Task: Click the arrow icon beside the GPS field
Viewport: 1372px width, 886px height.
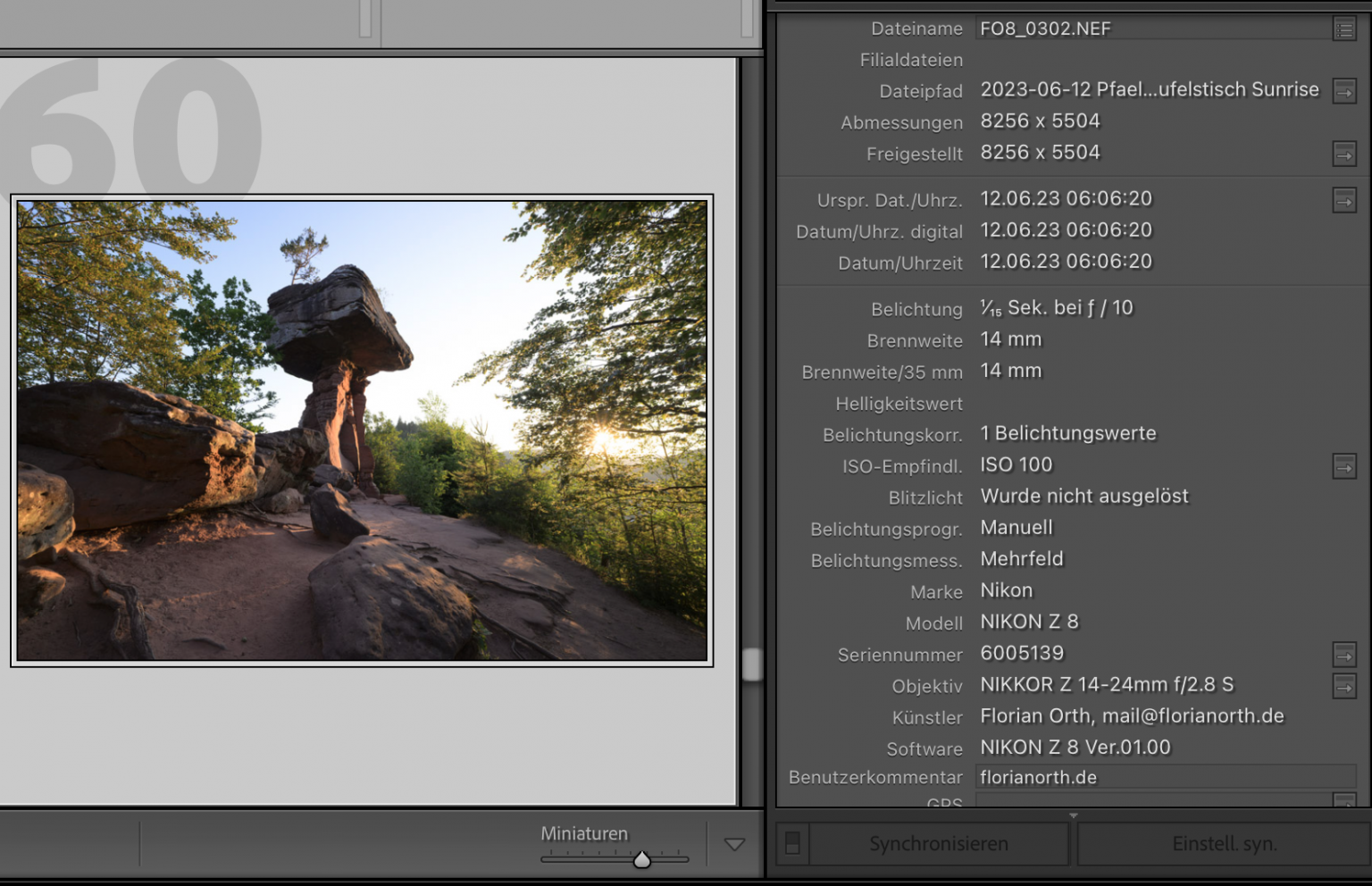Action: (x=1344, y=800)
